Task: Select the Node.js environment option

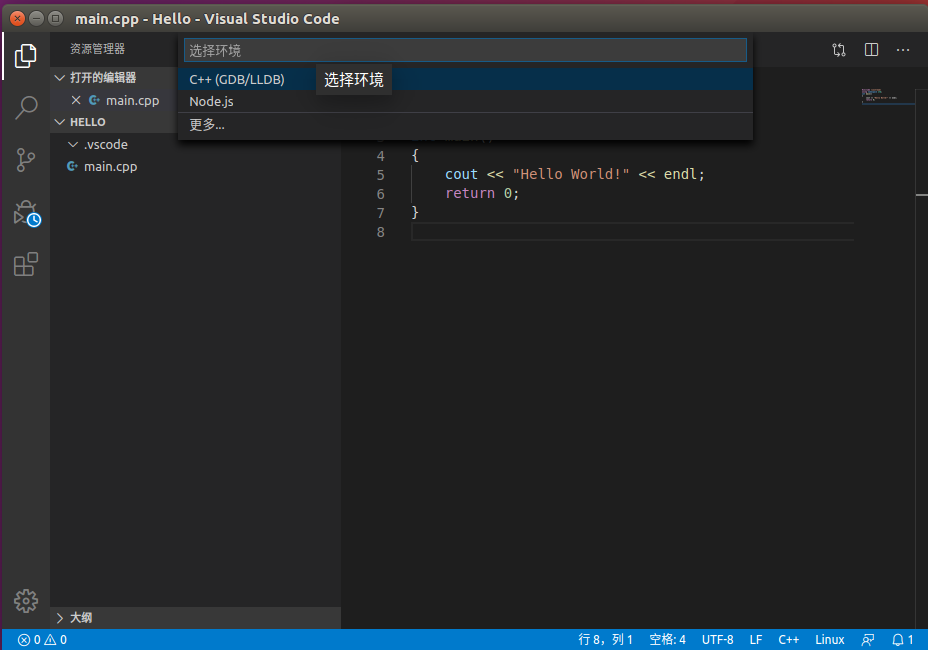Action: [210, 101]
